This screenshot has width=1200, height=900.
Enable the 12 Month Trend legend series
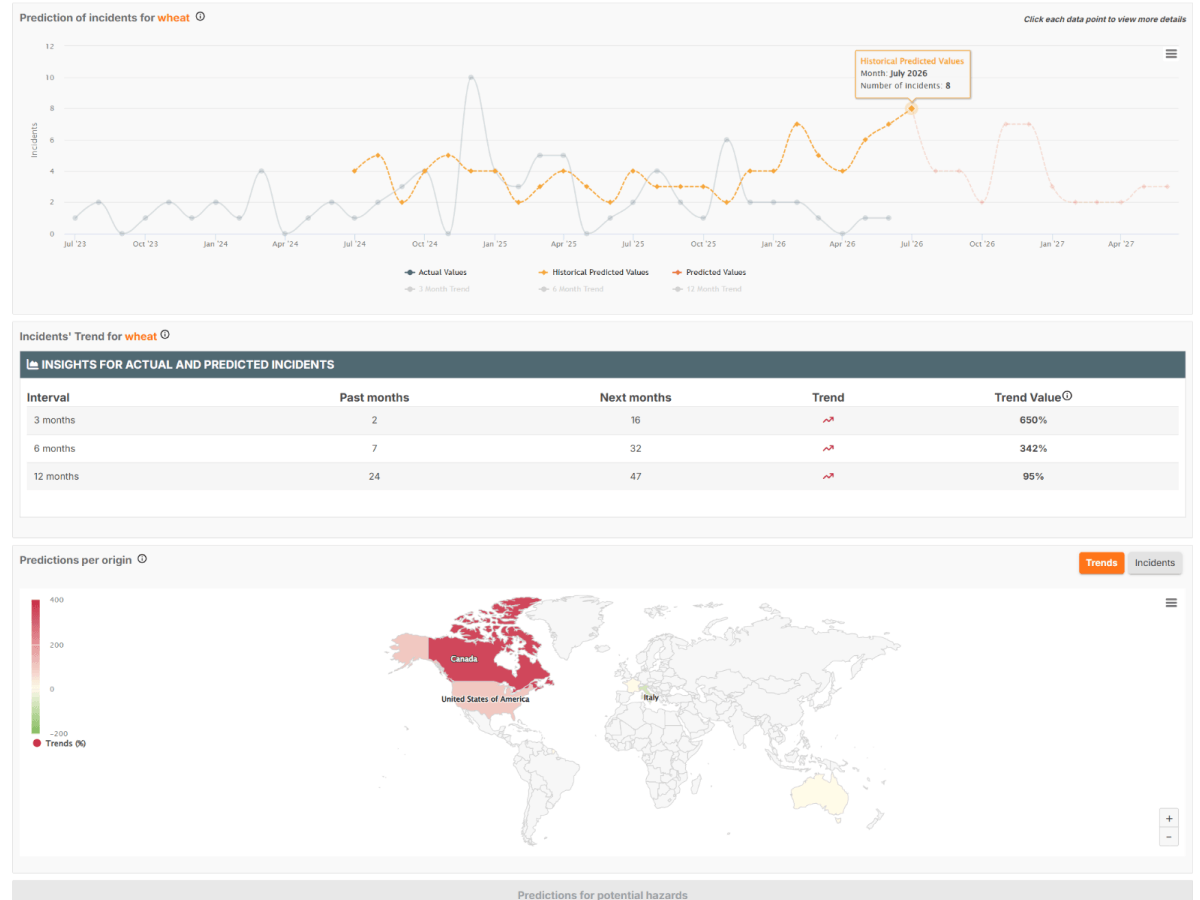tap(707, 289)
